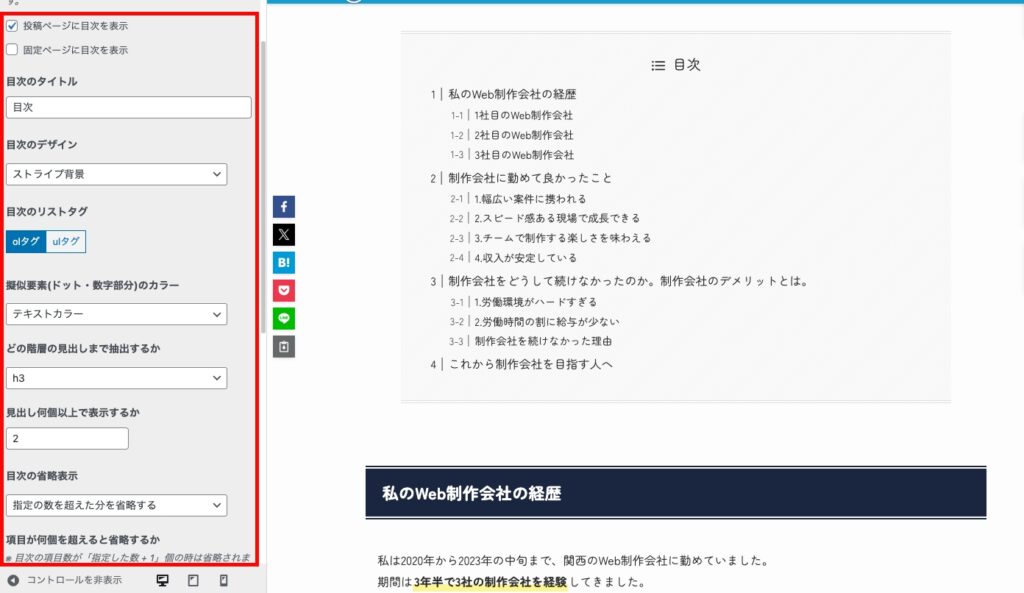Click the LINE share icon
This screenshot has width=1024, height=593.
tap(284, 319)
